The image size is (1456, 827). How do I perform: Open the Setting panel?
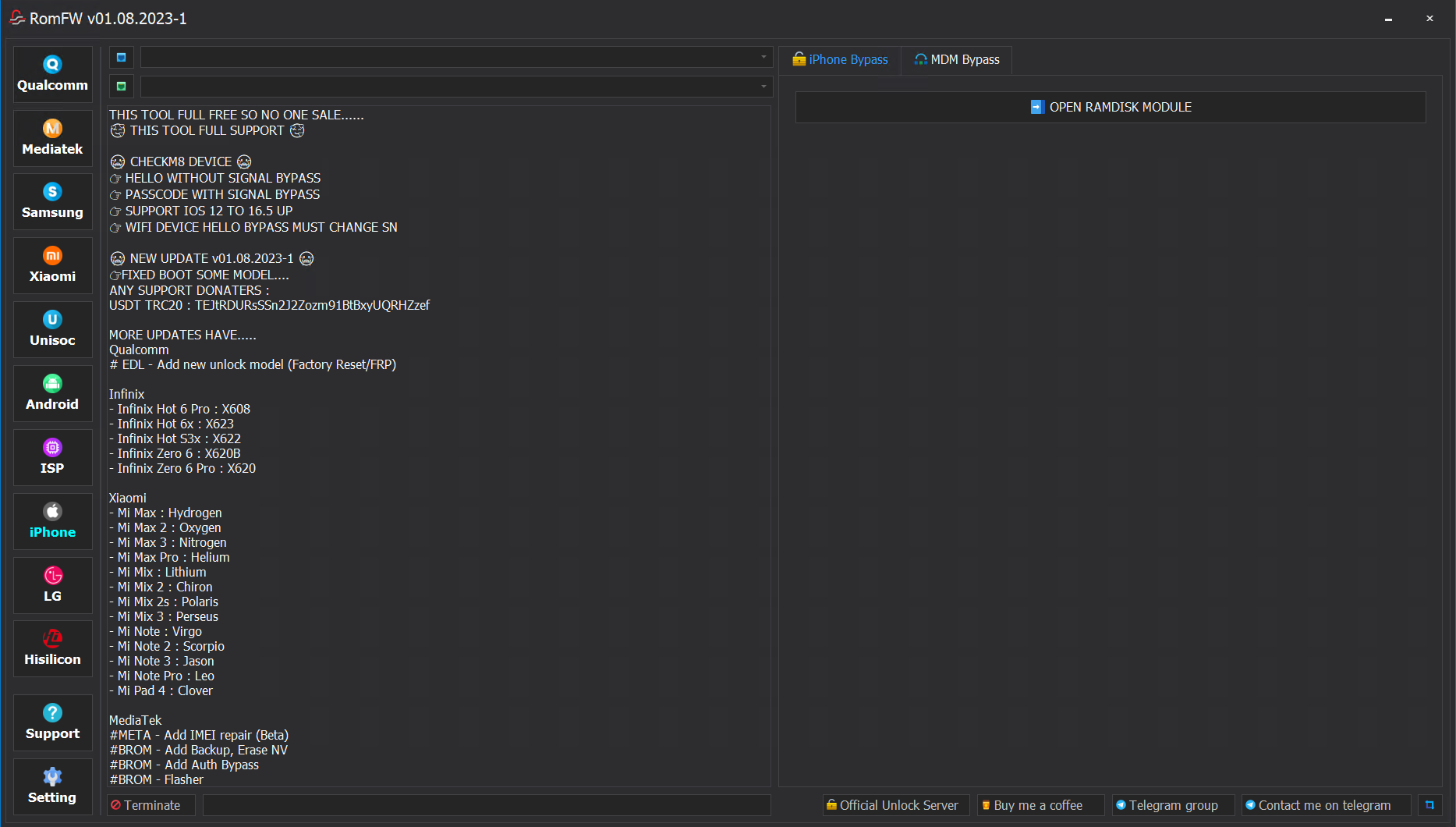tap(52, 786)
